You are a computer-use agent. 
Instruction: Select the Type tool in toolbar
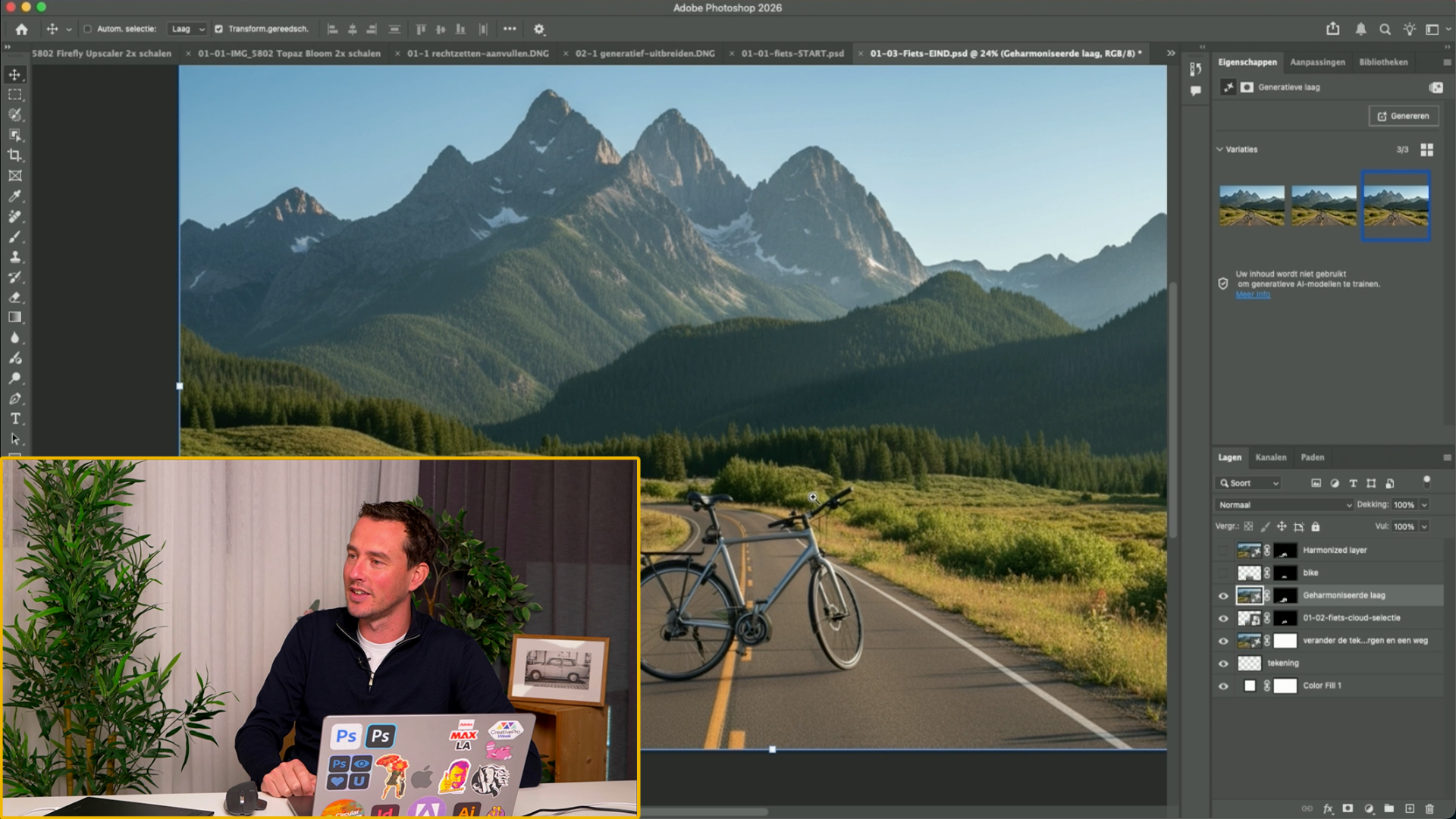point(14,419)
